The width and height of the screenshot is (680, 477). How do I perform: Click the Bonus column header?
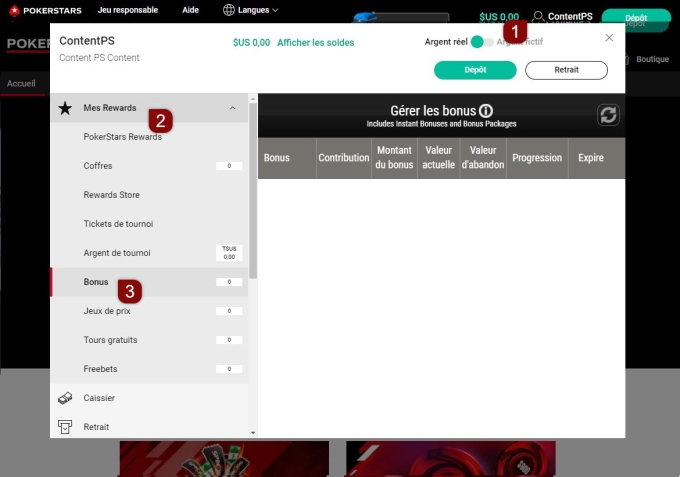tap(287, 158)
